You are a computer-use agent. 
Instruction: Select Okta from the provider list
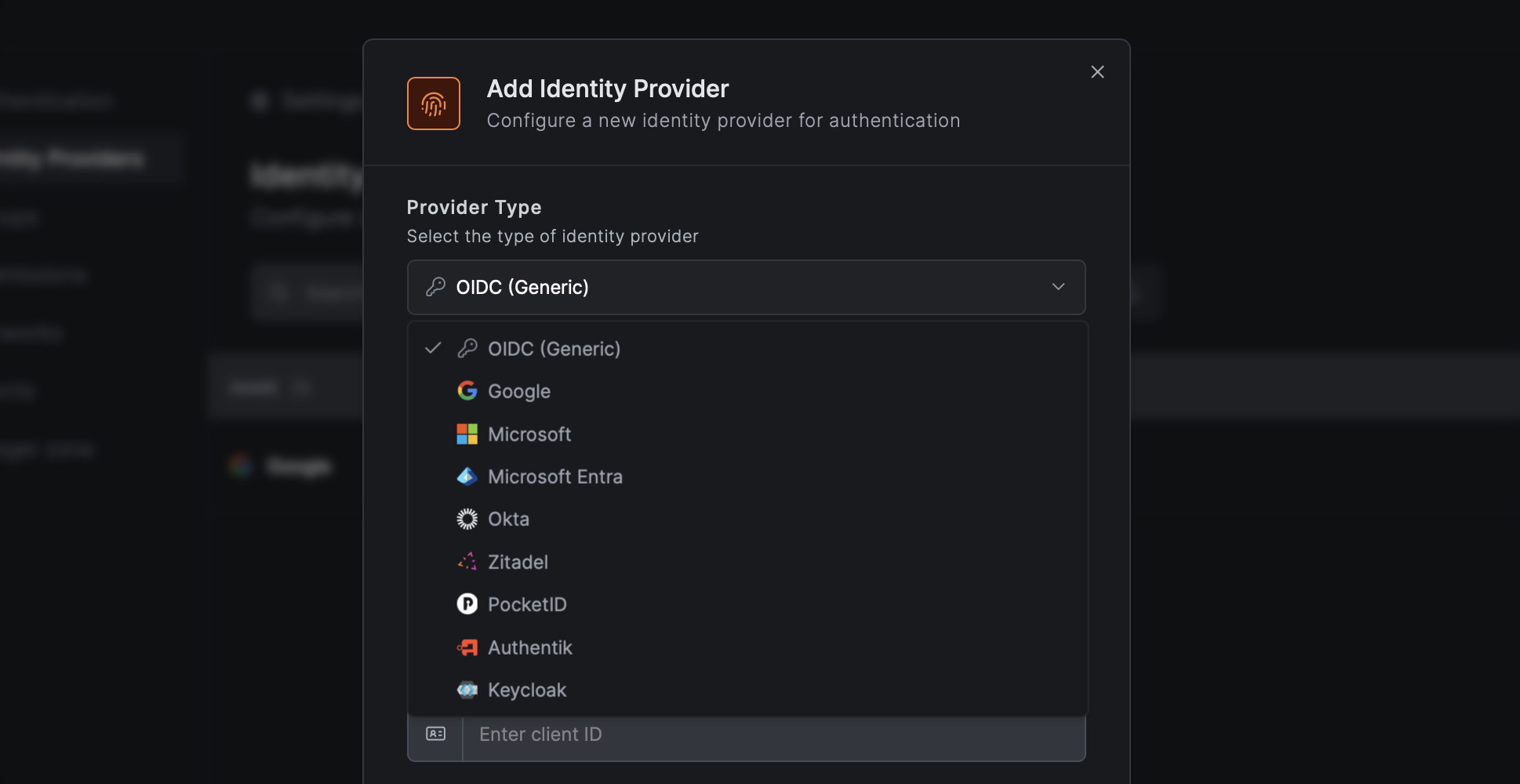(508, 519)
